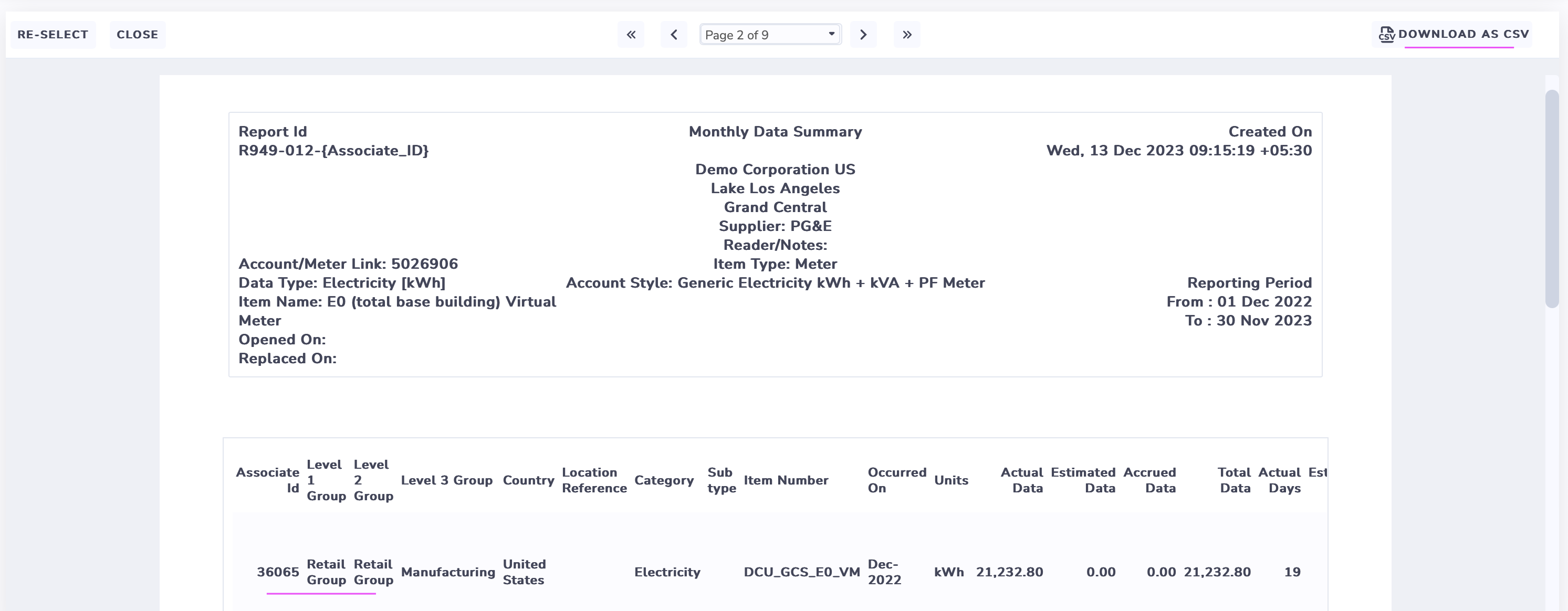Go to the previous page with left chevron
Screen dimensions: 1568x611
674,34
